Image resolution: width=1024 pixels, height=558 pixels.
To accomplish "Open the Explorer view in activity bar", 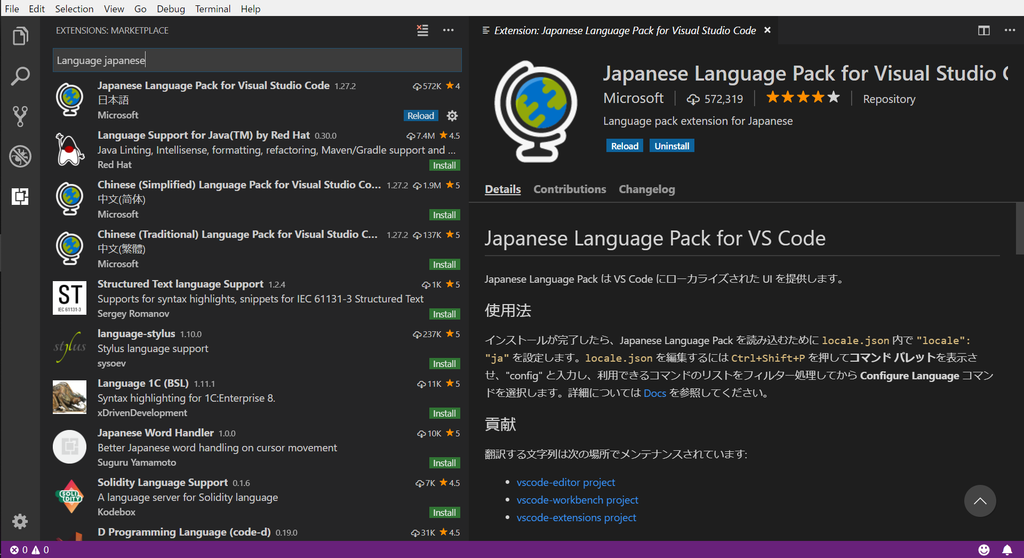I will point(20,36).
